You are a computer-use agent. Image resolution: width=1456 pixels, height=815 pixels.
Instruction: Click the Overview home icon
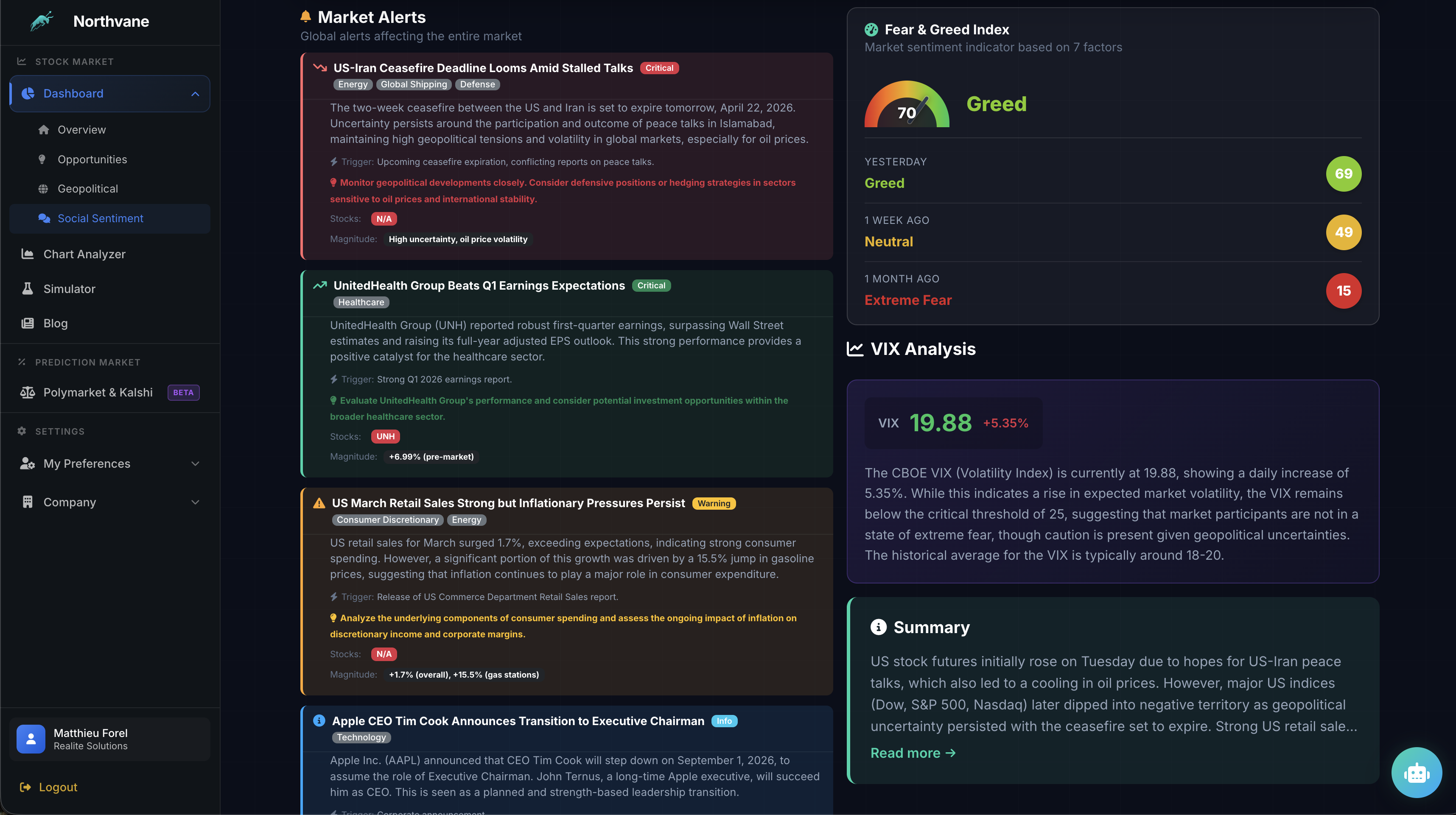point(44,130)
